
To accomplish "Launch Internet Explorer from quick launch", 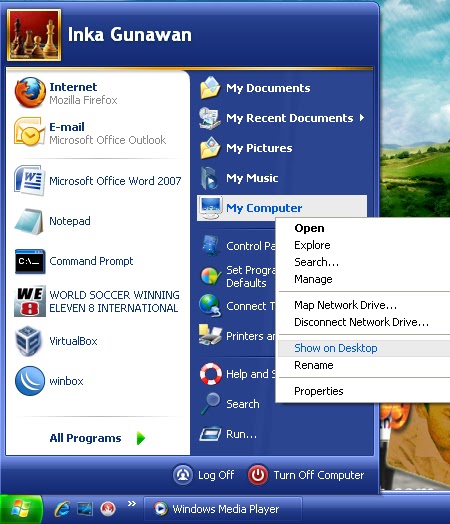I will (62, 509).
